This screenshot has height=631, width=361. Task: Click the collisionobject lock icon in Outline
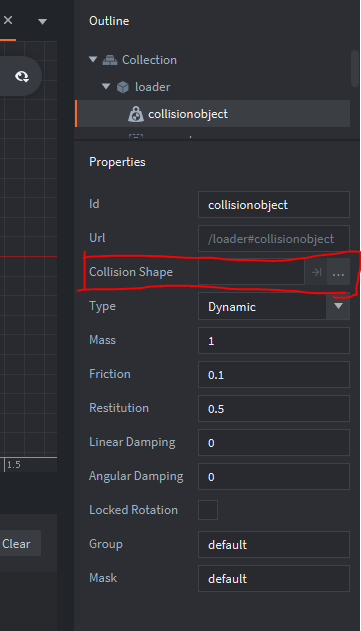click(x=136, y=114)
